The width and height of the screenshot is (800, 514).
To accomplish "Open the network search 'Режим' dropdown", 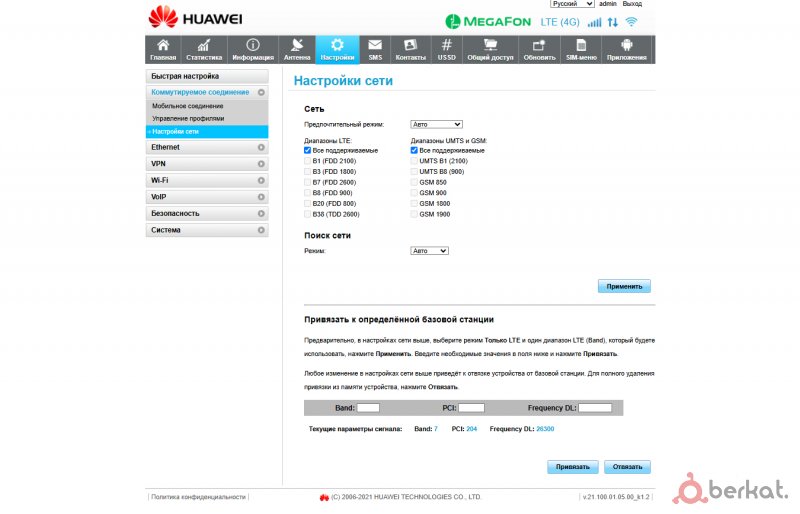I will click(x=430, y=251).
